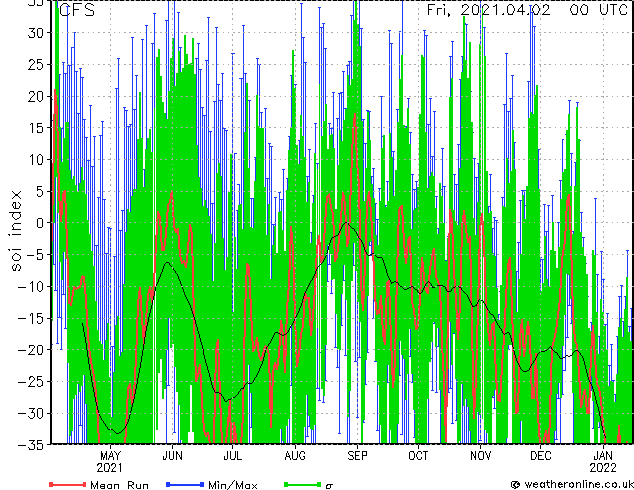Click the y-axis value 25
Screen dimensions: 634x490
[x=36, y=64]
